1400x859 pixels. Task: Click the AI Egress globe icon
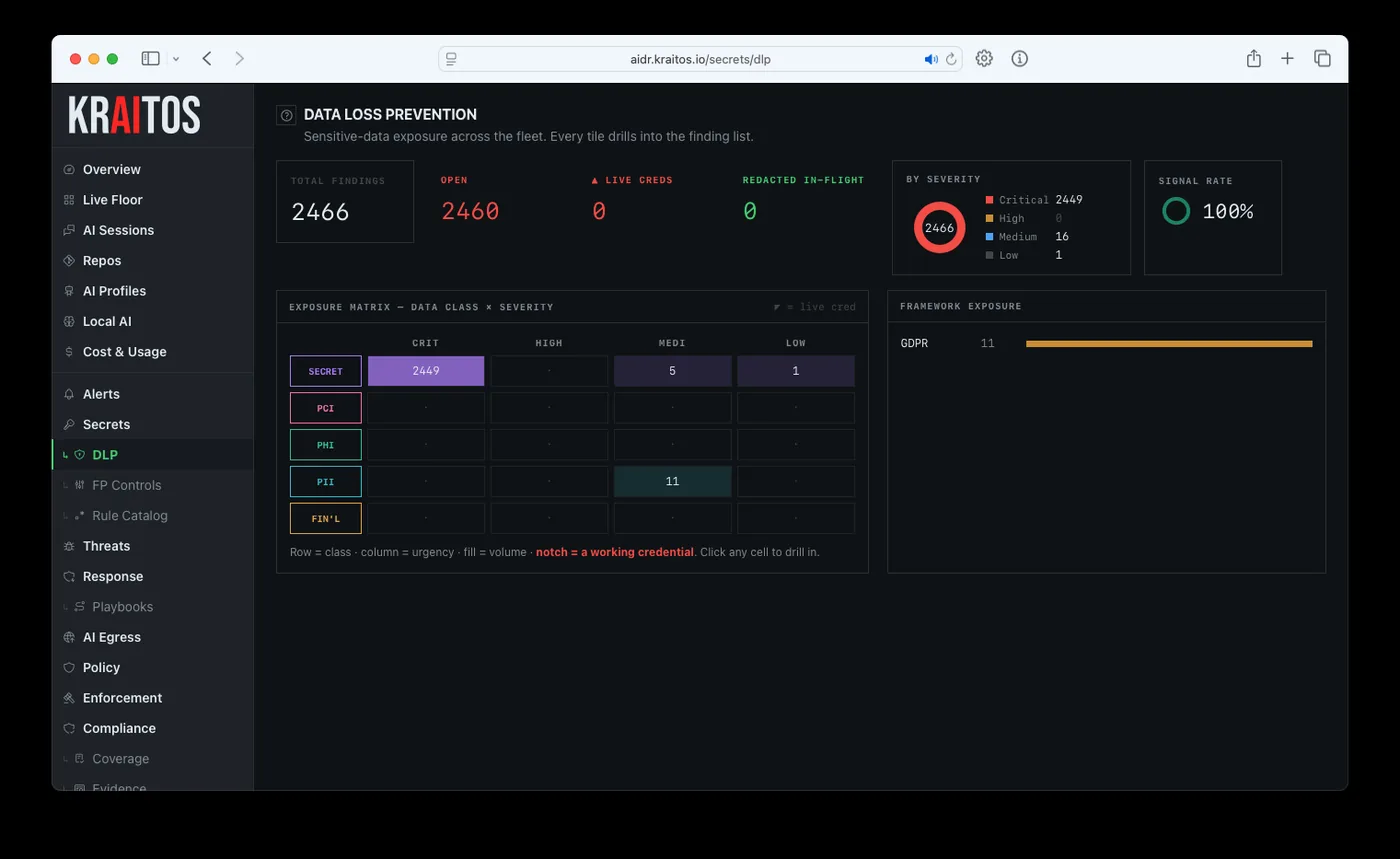coord(69,637)
